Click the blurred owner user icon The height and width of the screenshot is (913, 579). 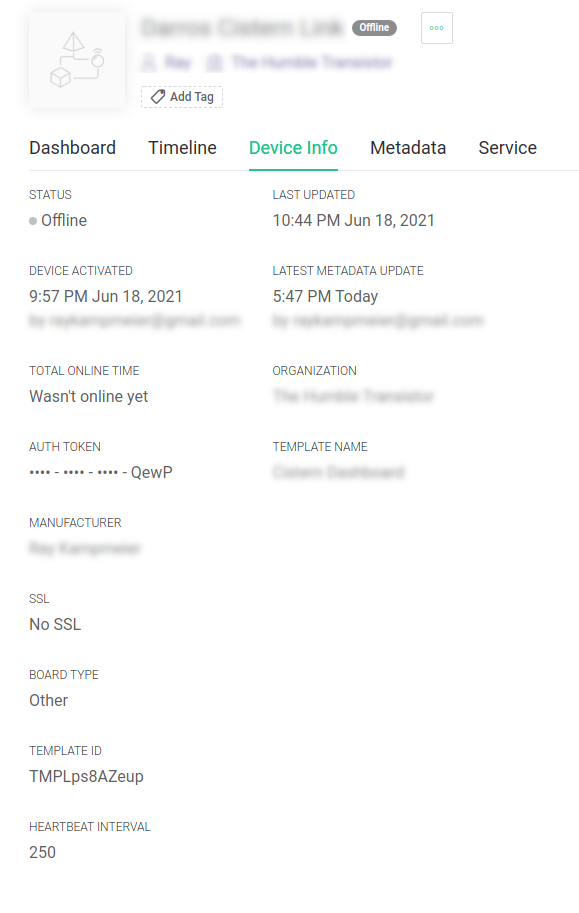pyautogui.click(x=149, y=62)
